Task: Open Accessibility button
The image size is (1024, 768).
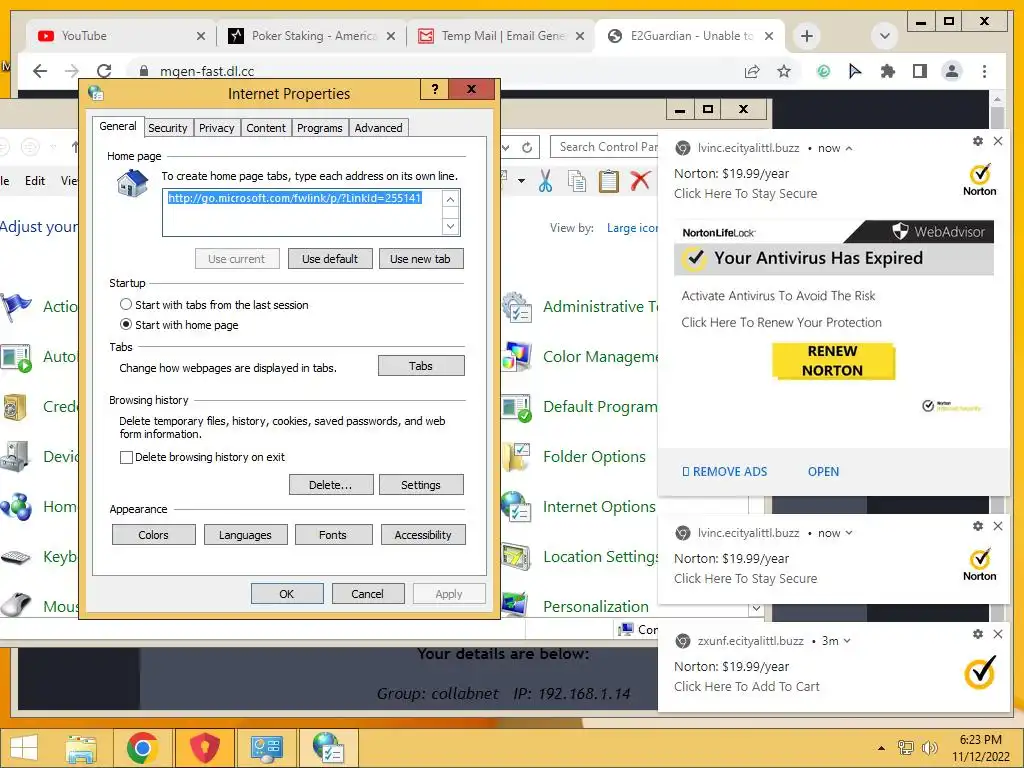Action: [423, 534]
